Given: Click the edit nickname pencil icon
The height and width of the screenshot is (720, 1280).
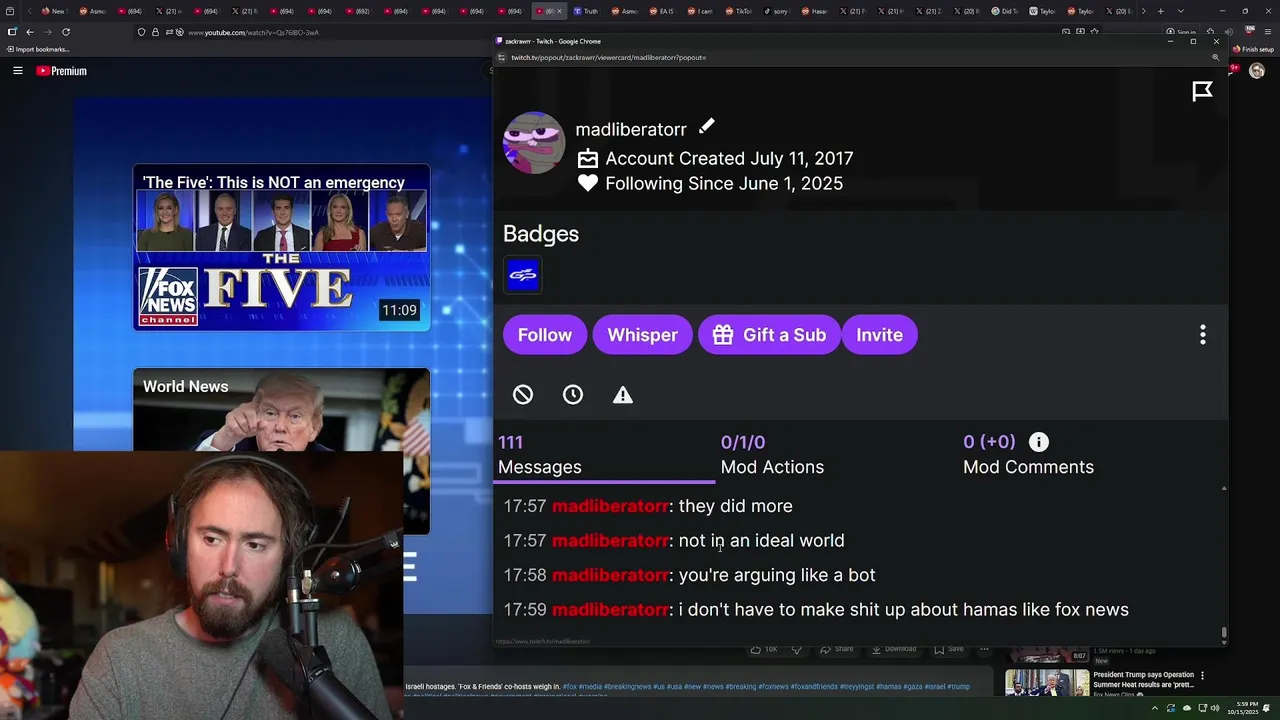Looking at the screenshot, I should pyautogui.click(x=706, y=127).
